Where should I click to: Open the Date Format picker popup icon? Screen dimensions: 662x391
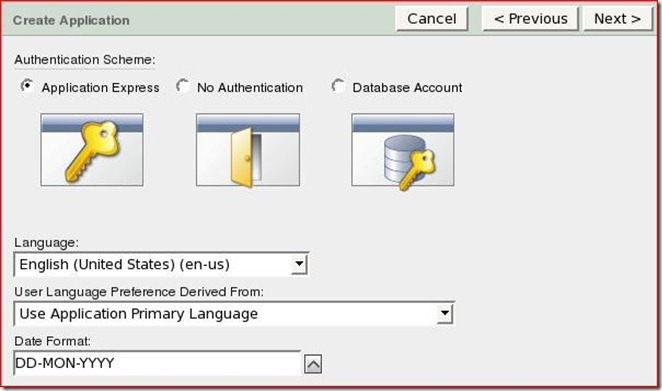pyautogui.click(x=313, y=364)
